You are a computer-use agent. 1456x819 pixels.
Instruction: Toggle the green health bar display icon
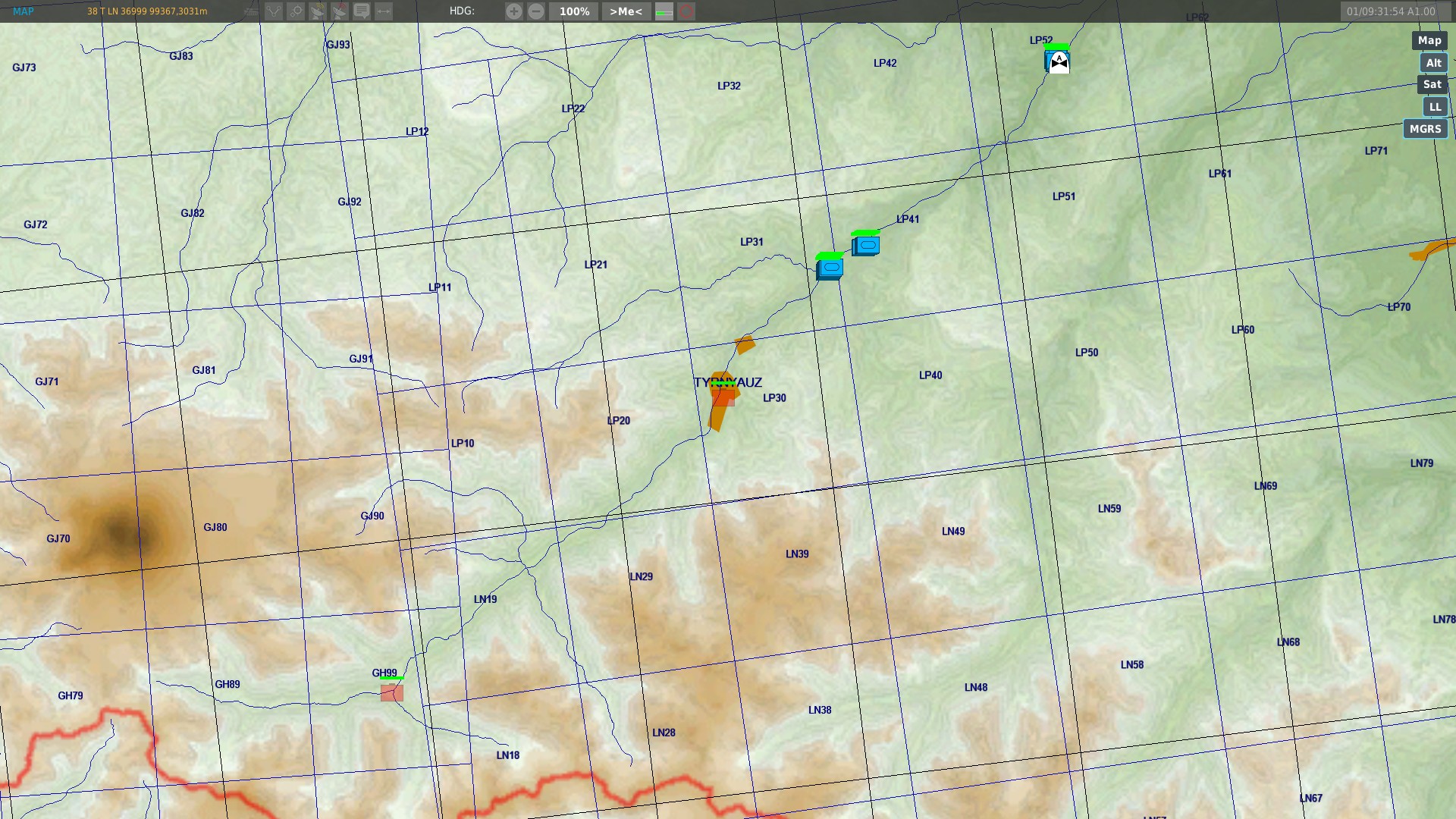click(664, 11)
